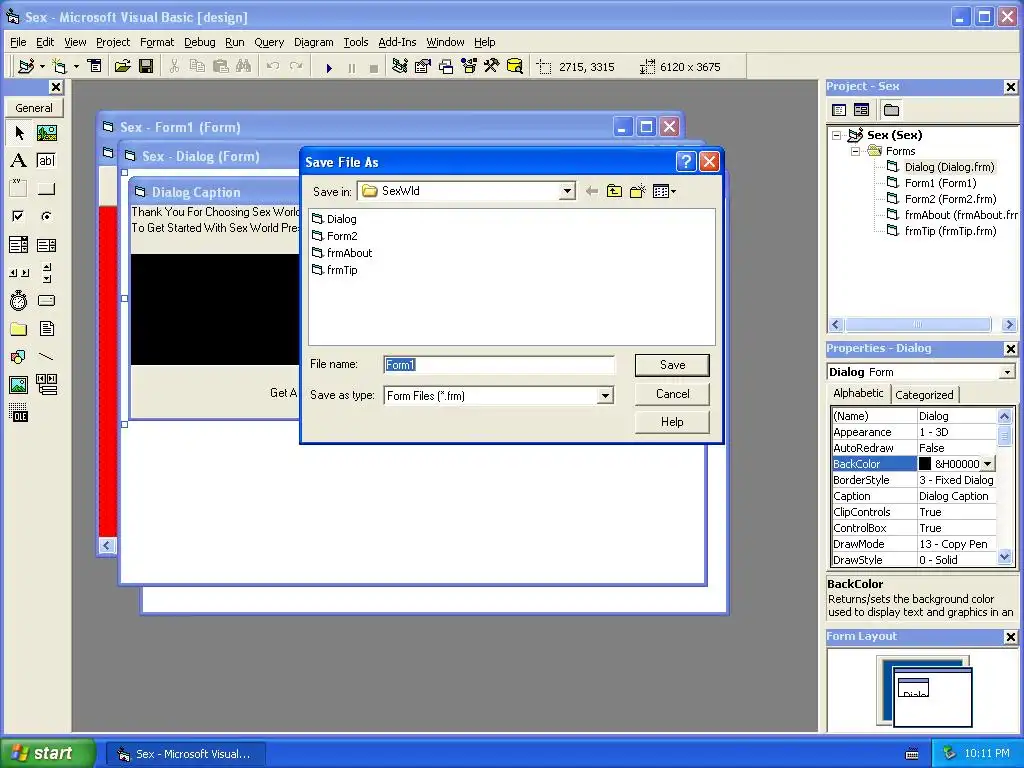Choose the FileListBox control tool

pyautogui.click(x=46, y=328)
